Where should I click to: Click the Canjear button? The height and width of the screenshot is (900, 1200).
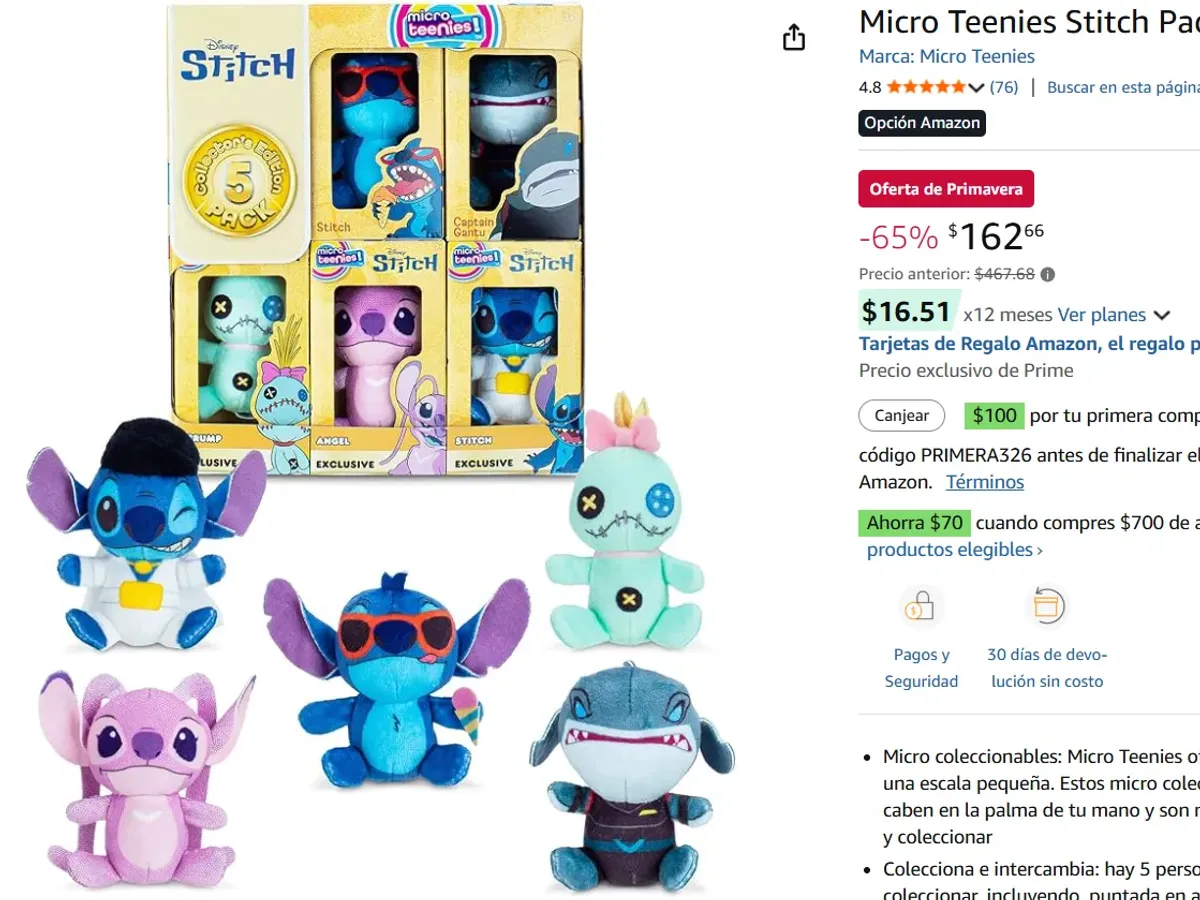point(901,415)
